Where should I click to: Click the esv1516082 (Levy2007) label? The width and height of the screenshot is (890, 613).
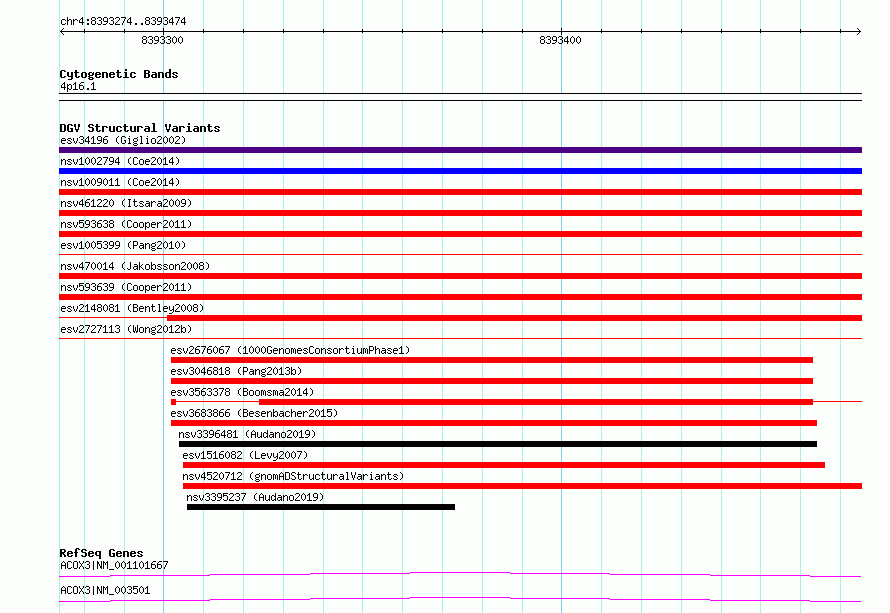(x=245, y=455)
